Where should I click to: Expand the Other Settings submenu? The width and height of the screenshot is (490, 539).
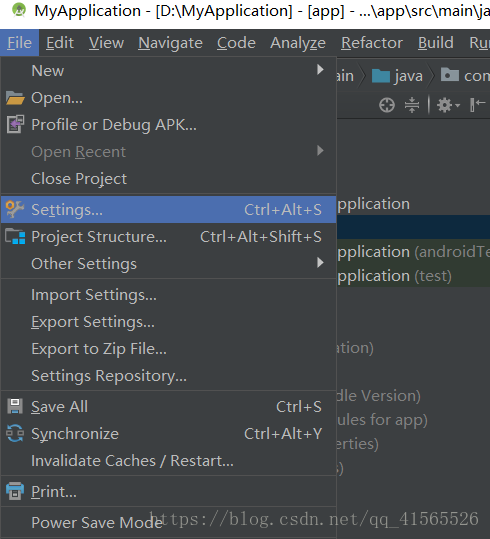168,264
